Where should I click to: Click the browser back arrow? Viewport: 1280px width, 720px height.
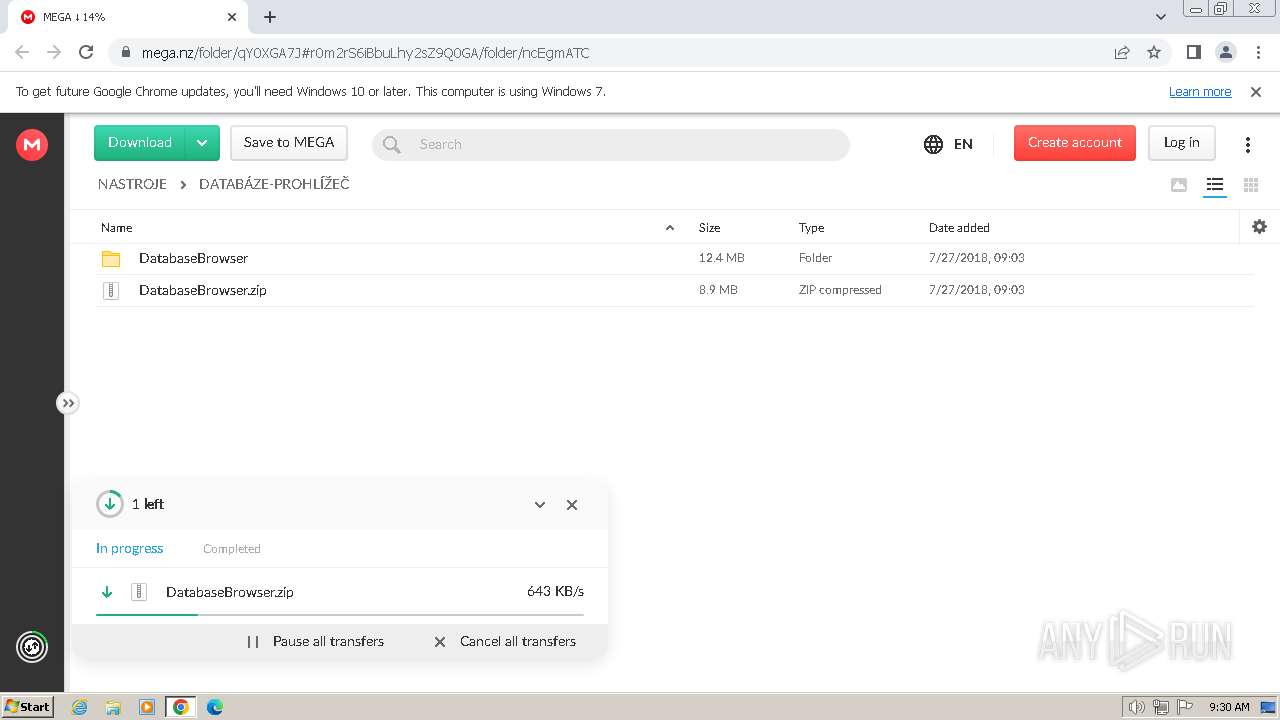(x=22, y=52)
